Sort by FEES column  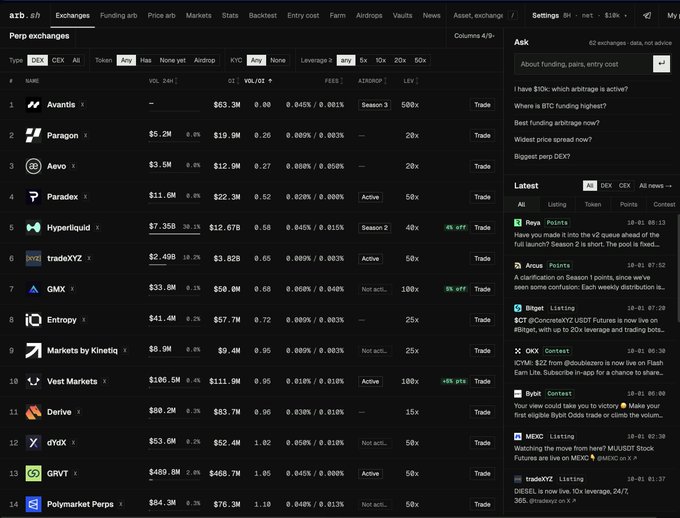click(334, 81)
